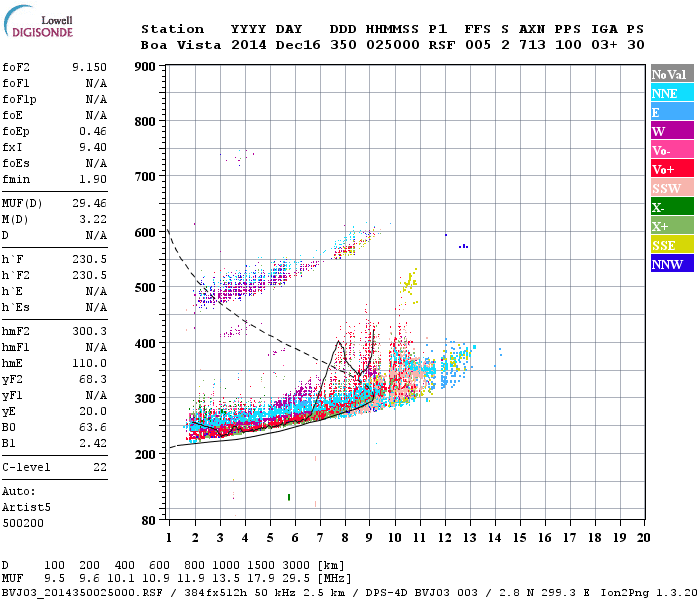Click the blue NNW echo dots near 13 MHz
This screenshot has width=700, height=600.
click(x=463, y=246)
